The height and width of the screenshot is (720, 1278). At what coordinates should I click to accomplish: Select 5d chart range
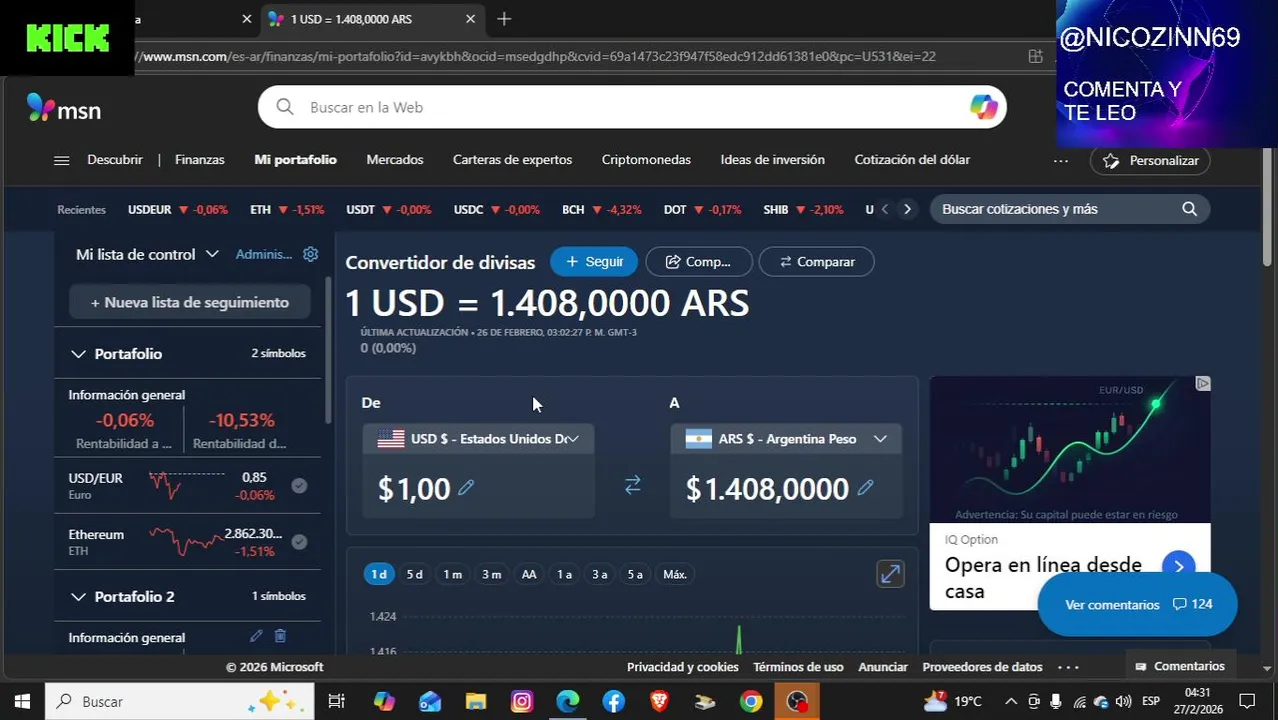click(x=415, y=574)
